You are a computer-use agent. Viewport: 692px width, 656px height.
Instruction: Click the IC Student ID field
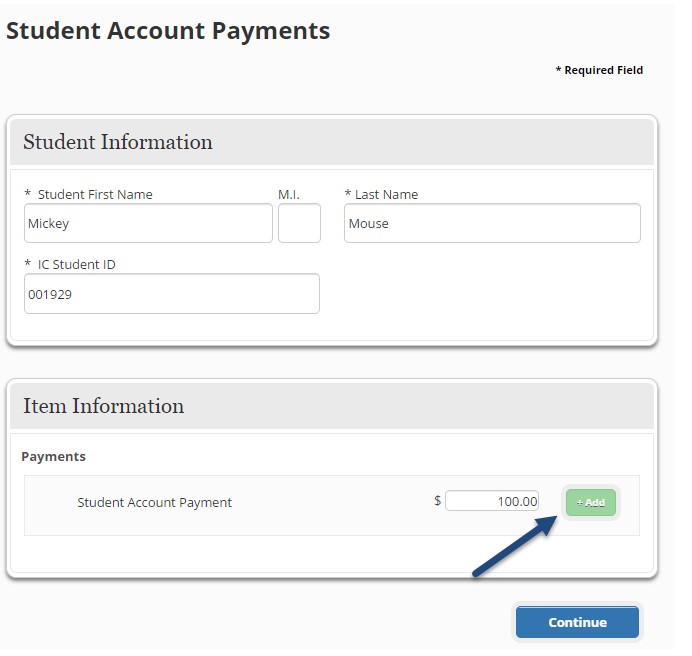click(172, 294)
